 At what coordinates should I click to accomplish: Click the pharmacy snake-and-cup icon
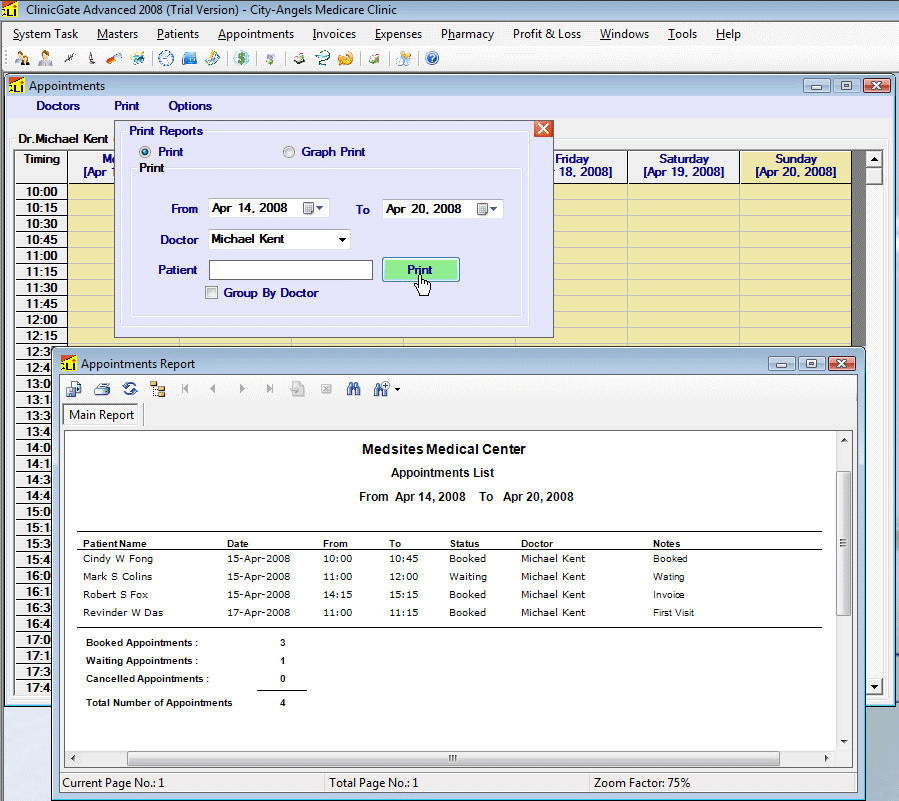click(323, 58)
